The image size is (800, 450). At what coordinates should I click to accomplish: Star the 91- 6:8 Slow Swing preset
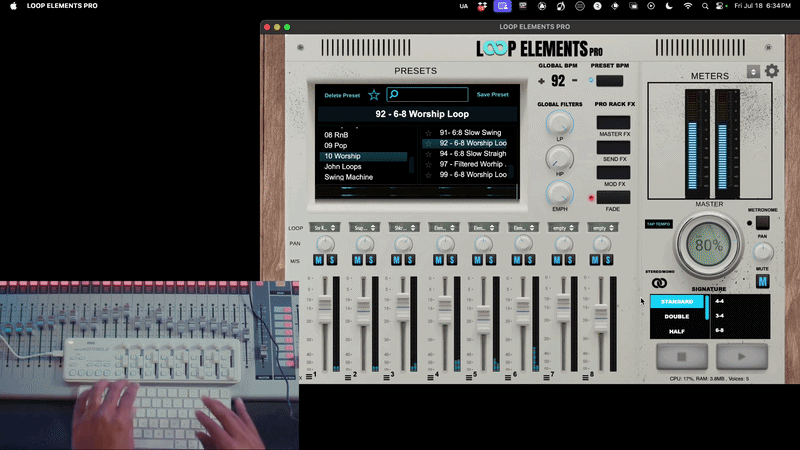click(429, 133)
